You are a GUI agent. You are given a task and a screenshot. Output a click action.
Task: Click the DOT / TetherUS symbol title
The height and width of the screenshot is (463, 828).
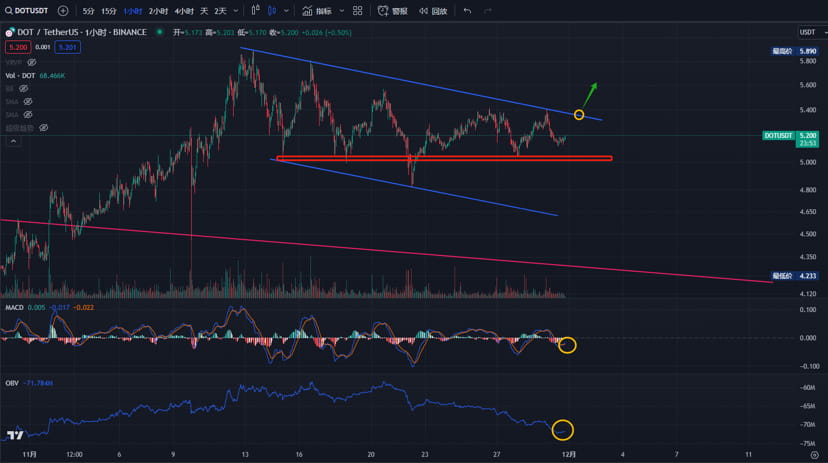[x=82, y=32]
